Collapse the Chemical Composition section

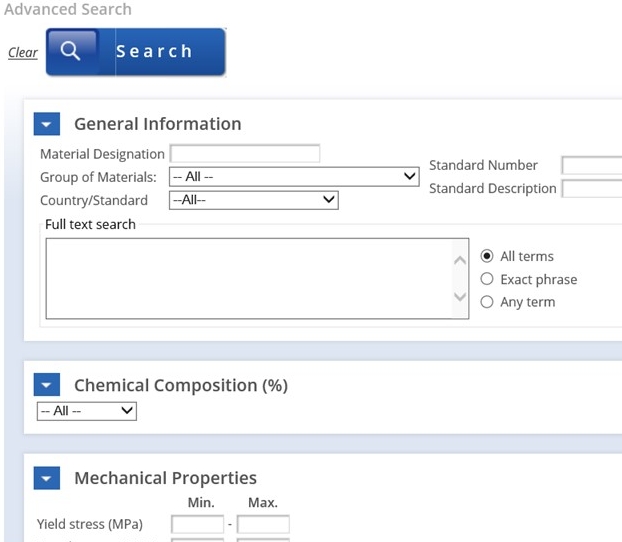47,385
